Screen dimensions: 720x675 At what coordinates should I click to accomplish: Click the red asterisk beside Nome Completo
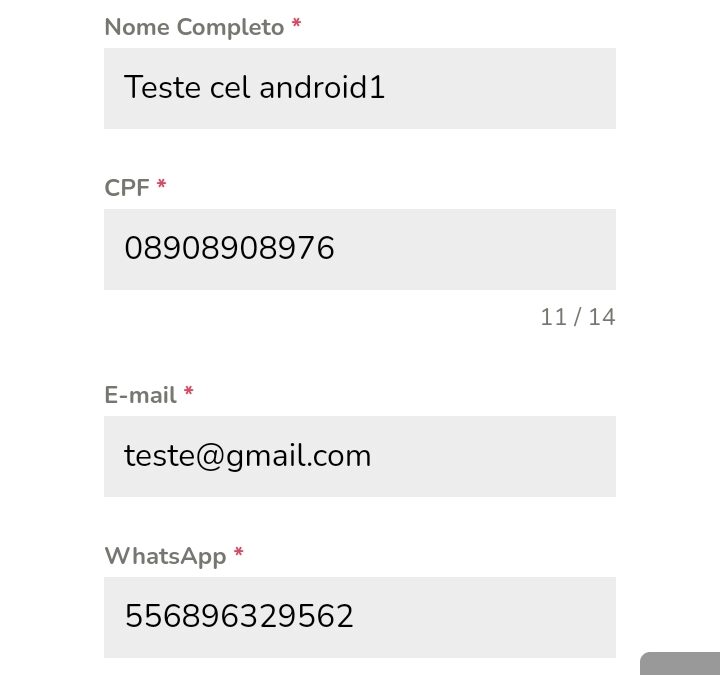click(x=297, y=23)
